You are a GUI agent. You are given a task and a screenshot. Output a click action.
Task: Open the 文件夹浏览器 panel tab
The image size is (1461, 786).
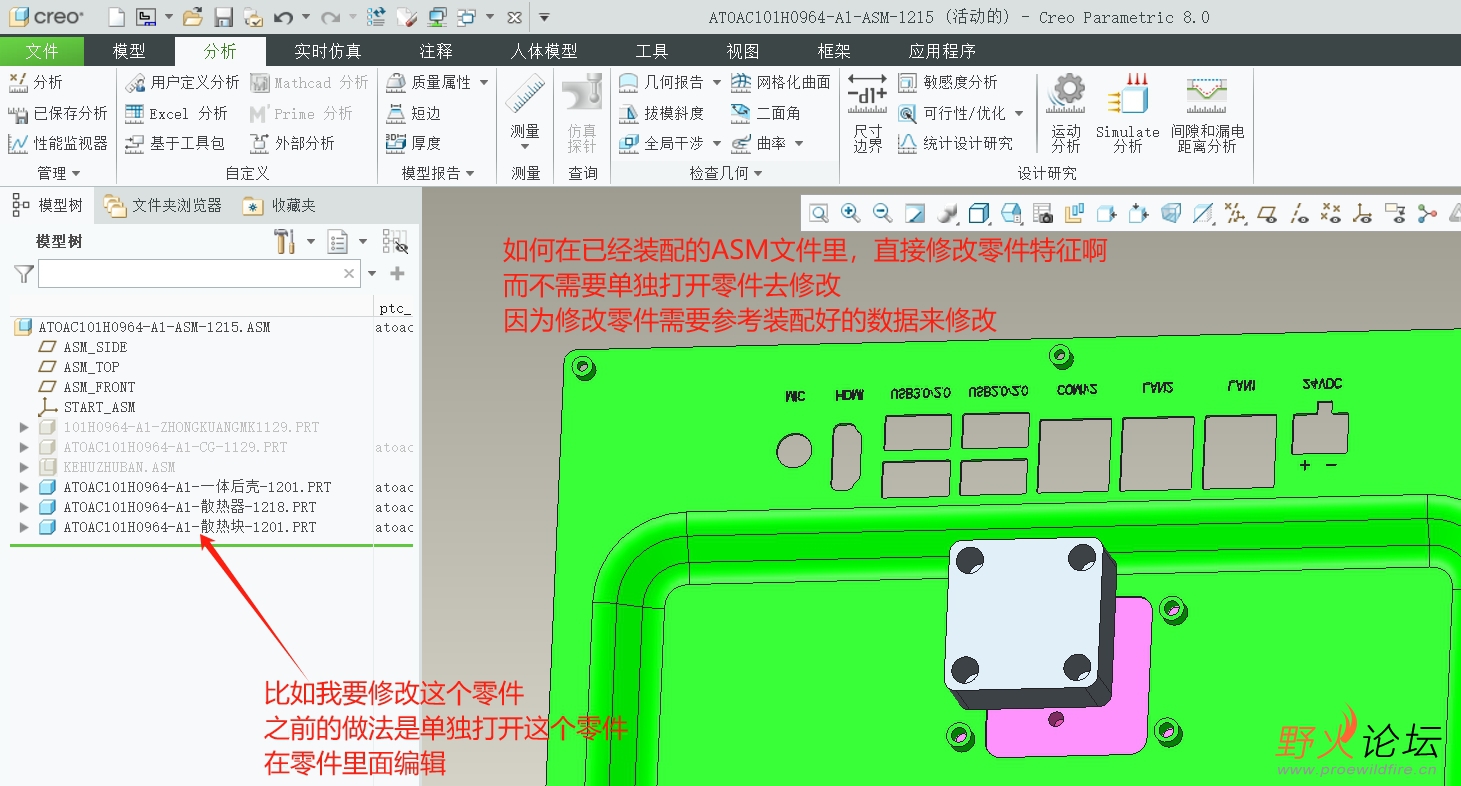[163, 205]
